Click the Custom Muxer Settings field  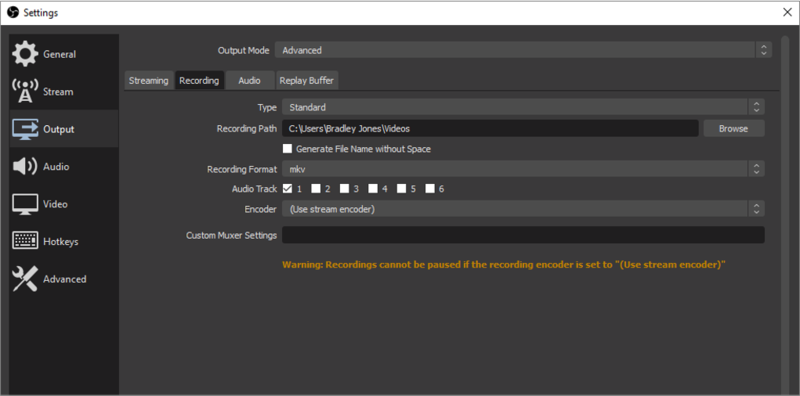pos(523,235)
